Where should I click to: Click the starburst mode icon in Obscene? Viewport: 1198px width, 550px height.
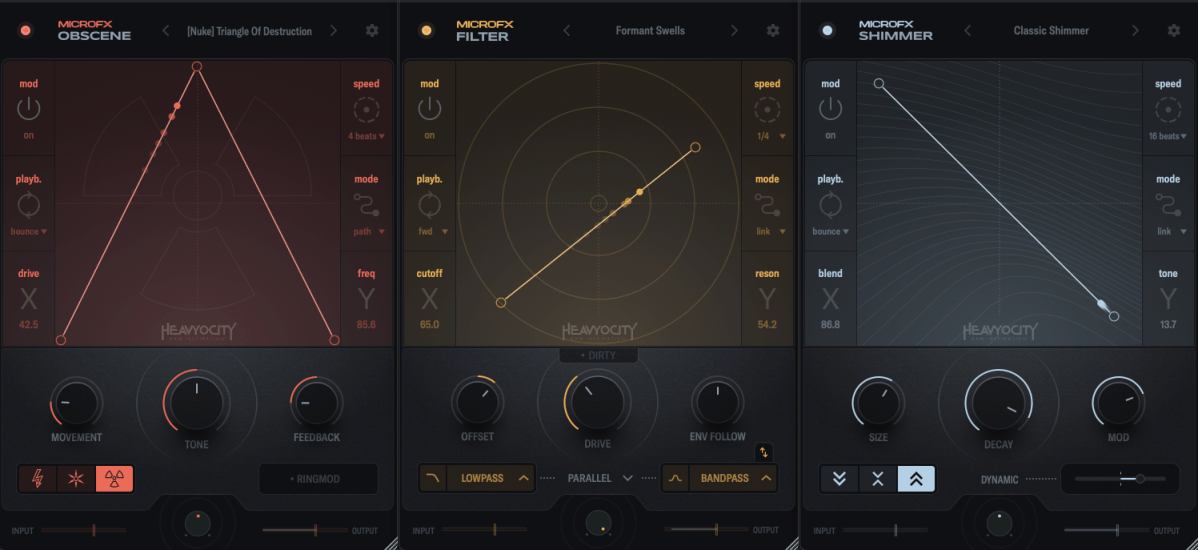click(76, 479)
